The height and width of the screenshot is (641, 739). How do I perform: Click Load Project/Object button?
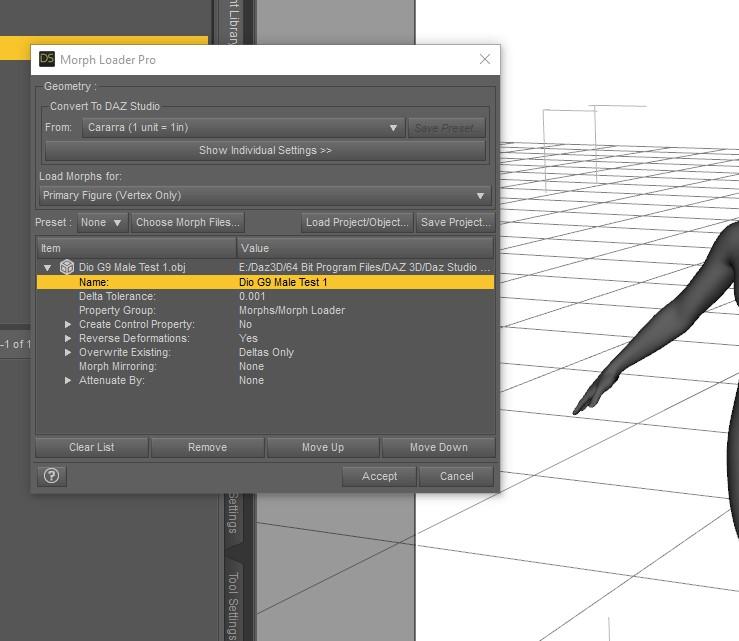357,222
